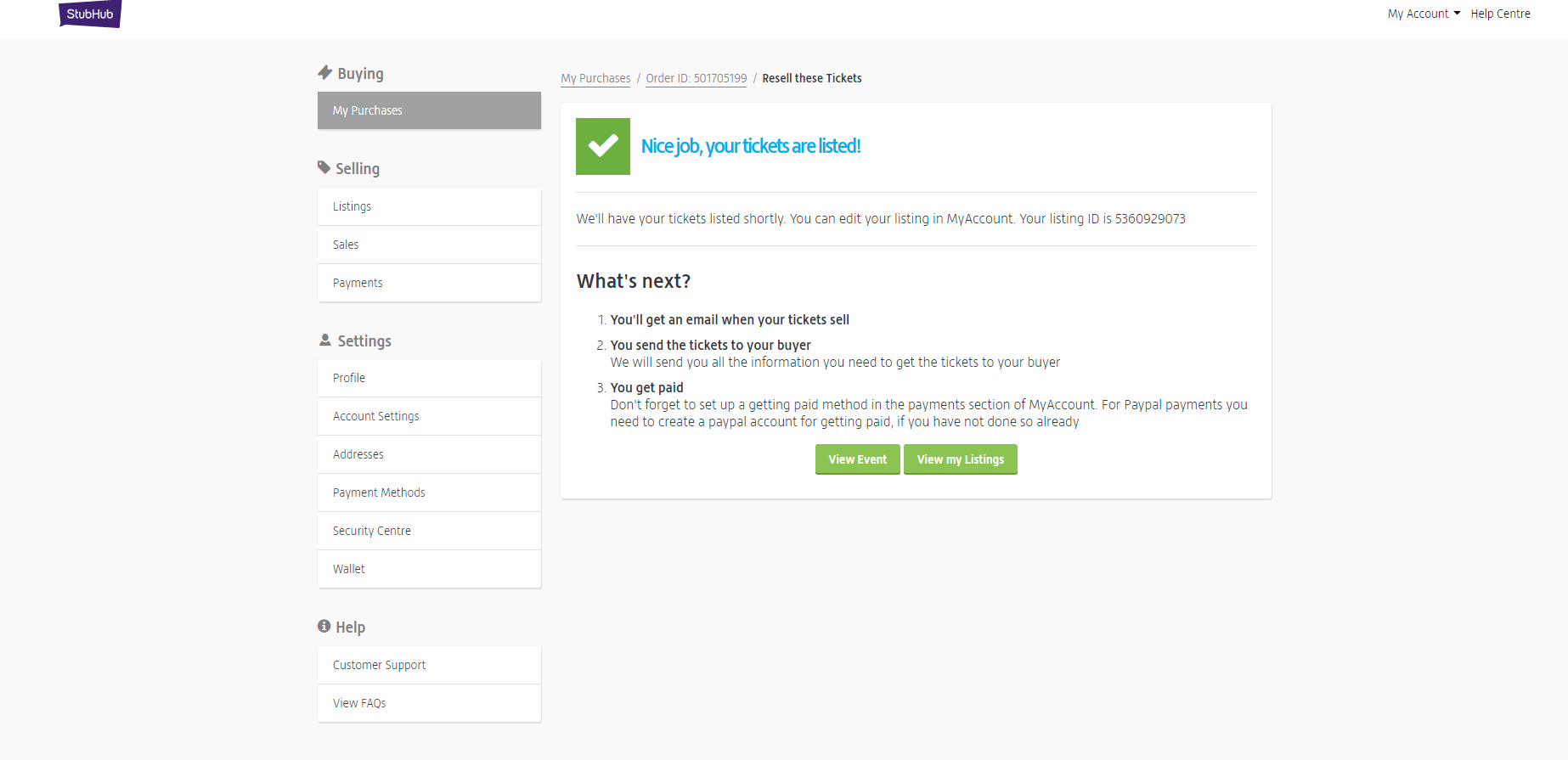
Task: Click the green checkmark success icon
Action: click(603, 146)
